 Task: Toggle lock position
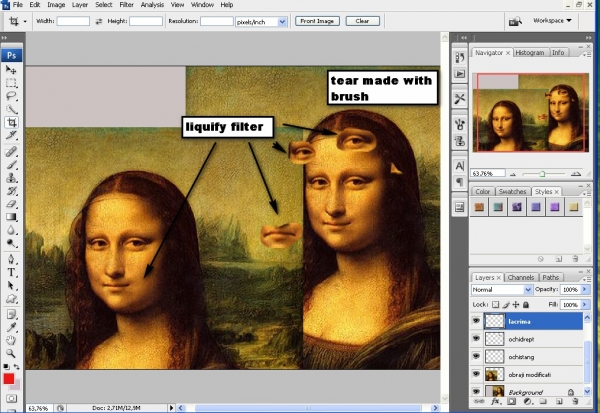516,305
